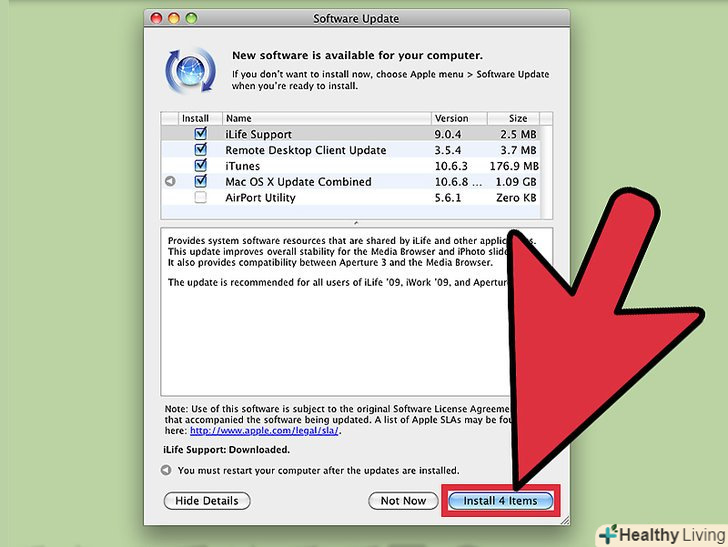Check the AirPort Utility install checkbox
Screen dimensions: 728x547
coord(201,197)
